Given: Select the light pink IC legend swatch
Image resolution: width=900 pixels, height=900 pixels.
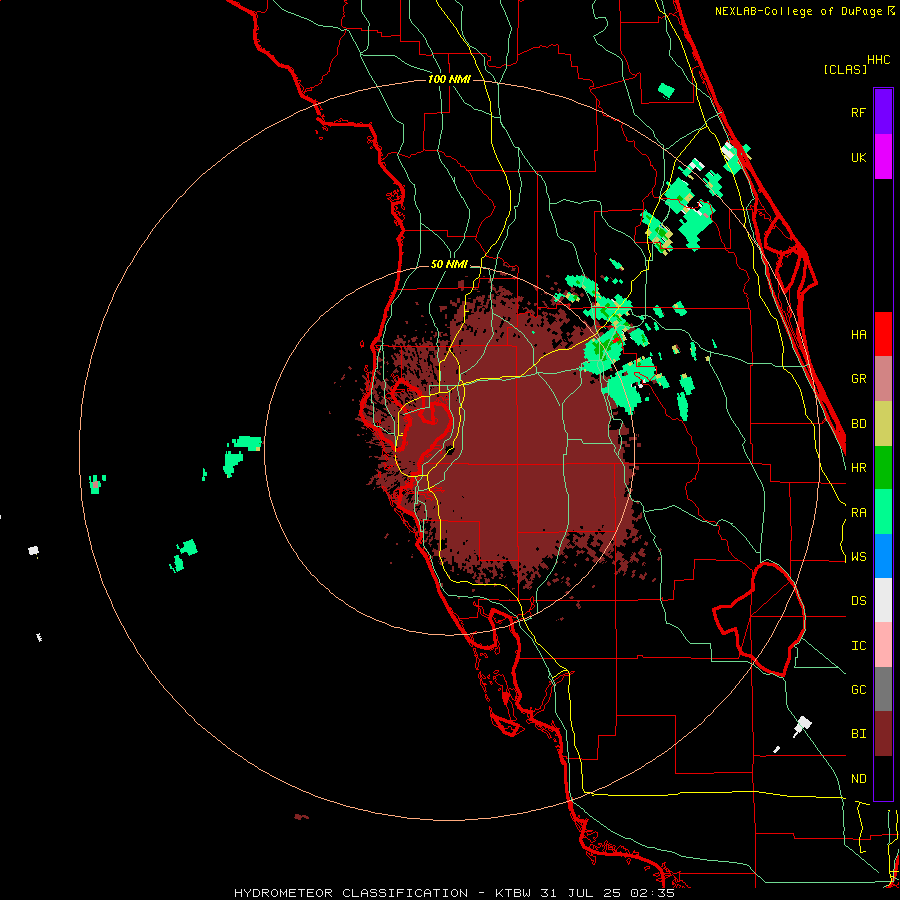Looking at the screenshot, I should pos(883,645).
